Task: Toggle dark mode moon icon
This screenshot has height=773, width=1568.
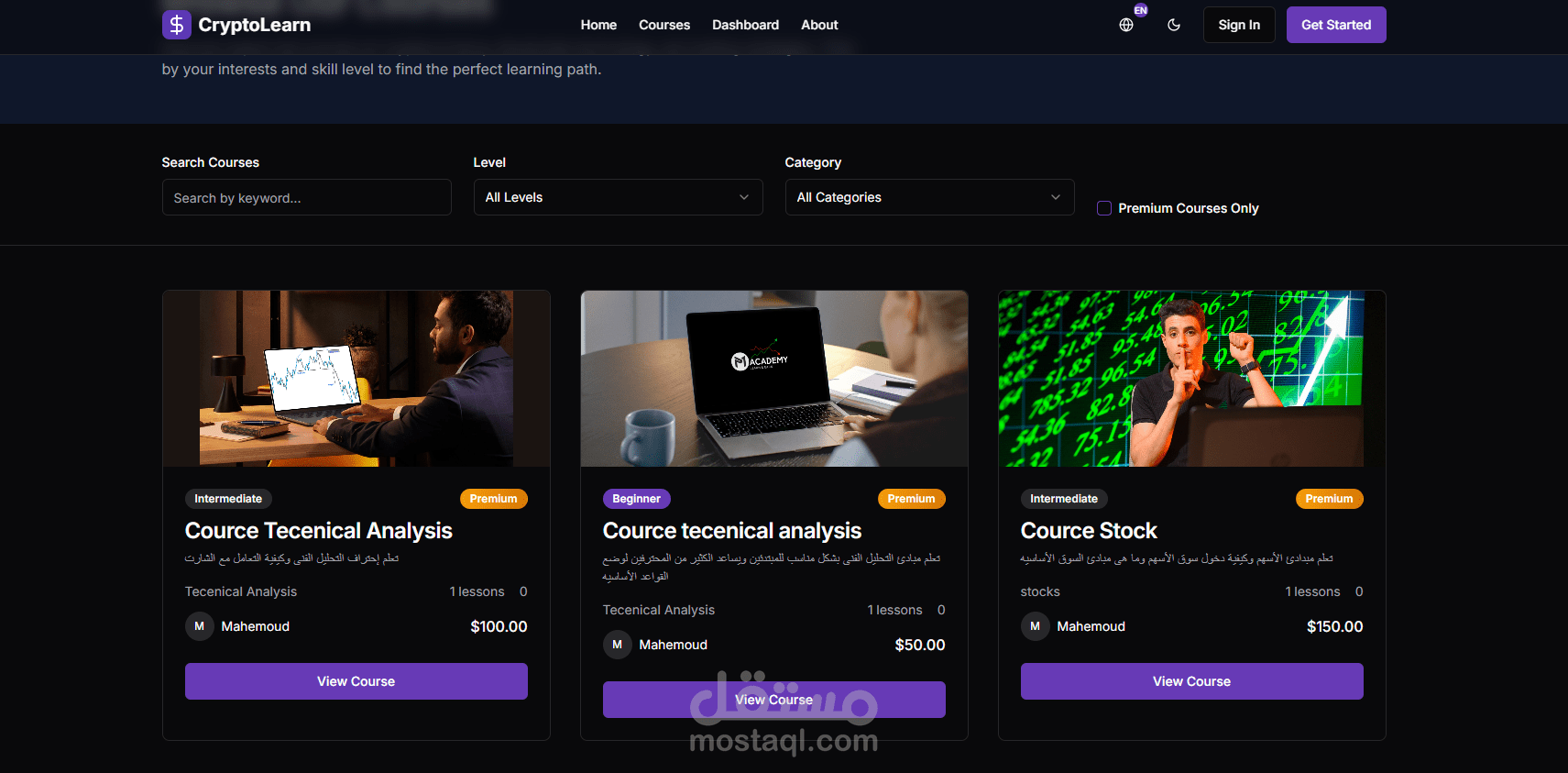Action: click(x=1174, y=25)
